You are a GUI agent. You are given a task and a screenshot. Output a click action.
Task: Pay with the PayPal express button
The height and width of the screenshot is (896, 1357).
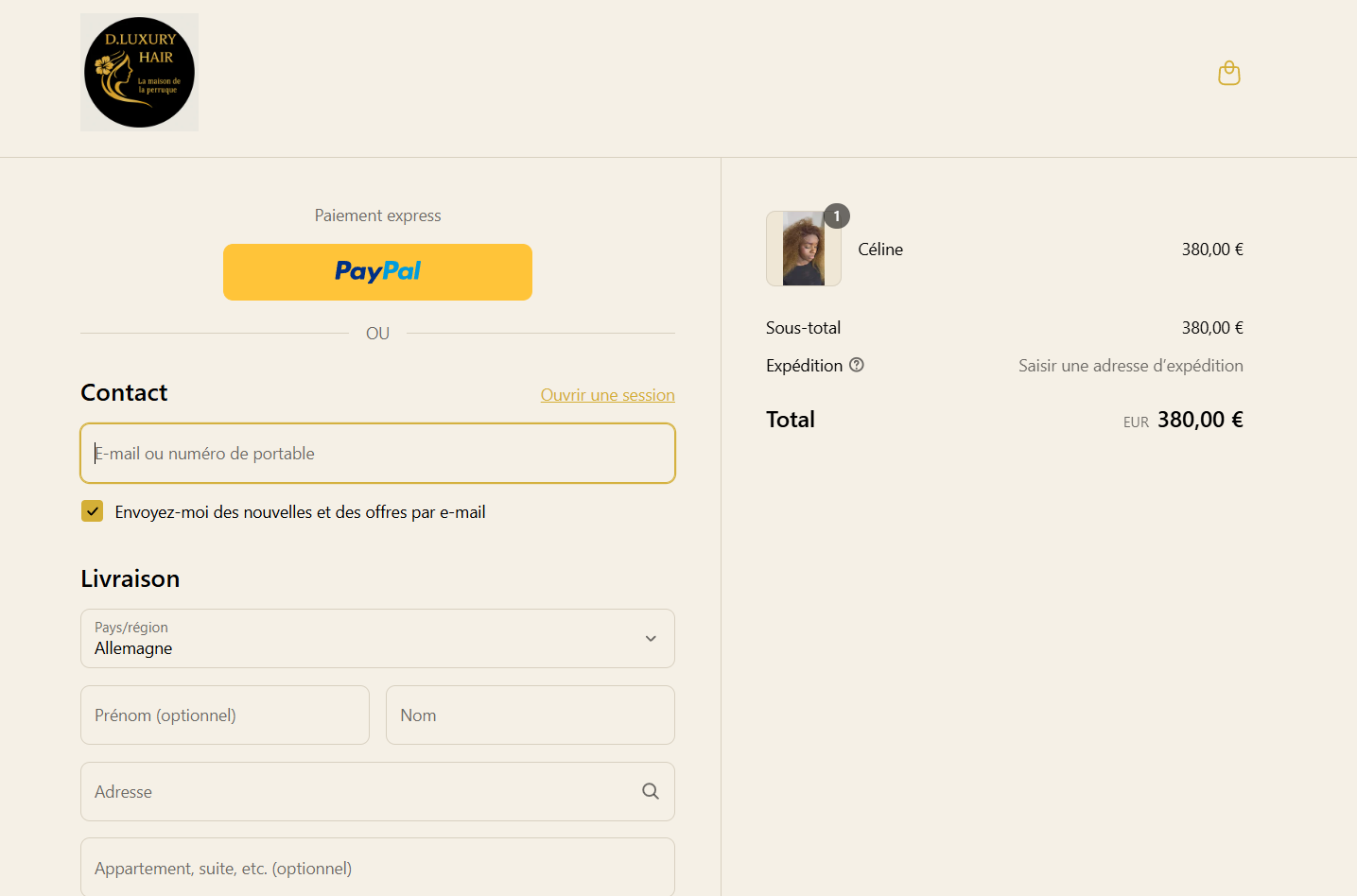tap(377, 272)
